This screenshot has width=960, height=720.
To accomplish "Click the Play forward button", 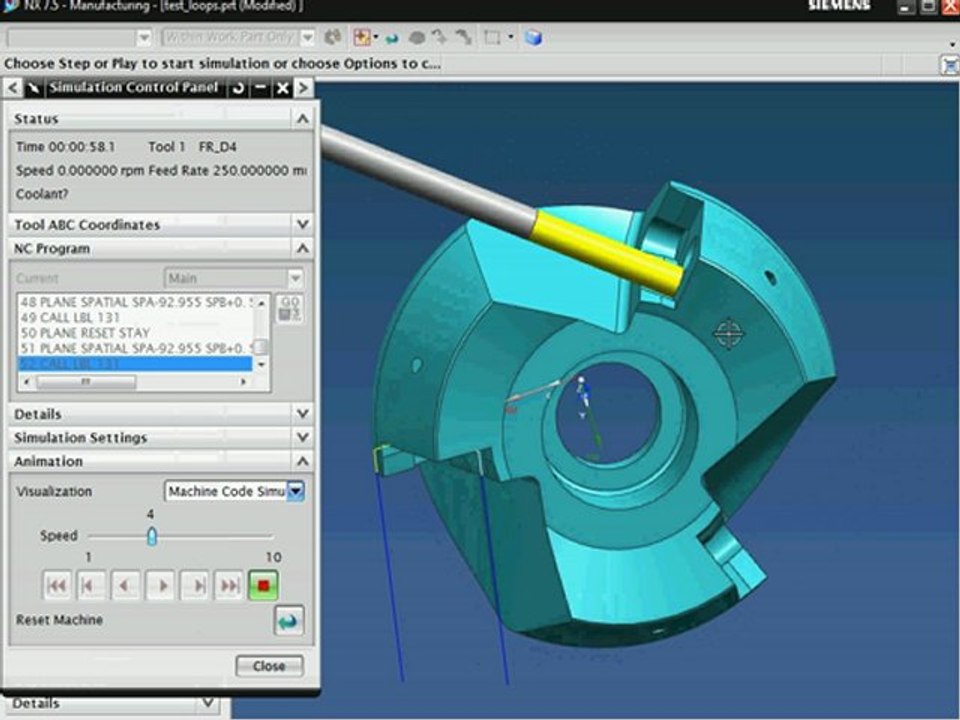I will [161, 585].
